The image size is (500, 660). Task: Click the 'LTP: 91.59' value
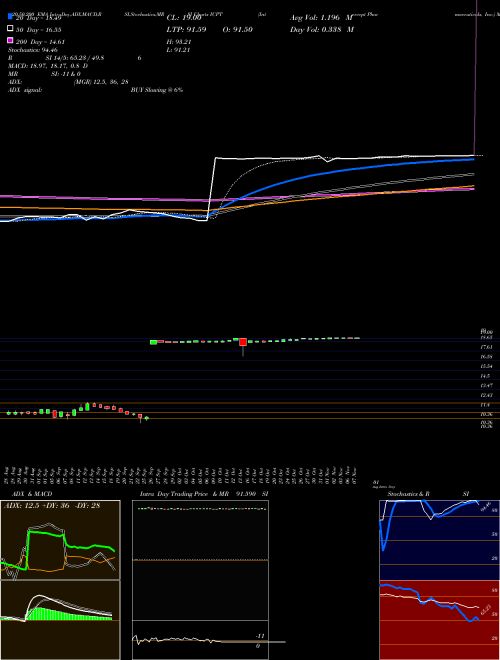186,30
